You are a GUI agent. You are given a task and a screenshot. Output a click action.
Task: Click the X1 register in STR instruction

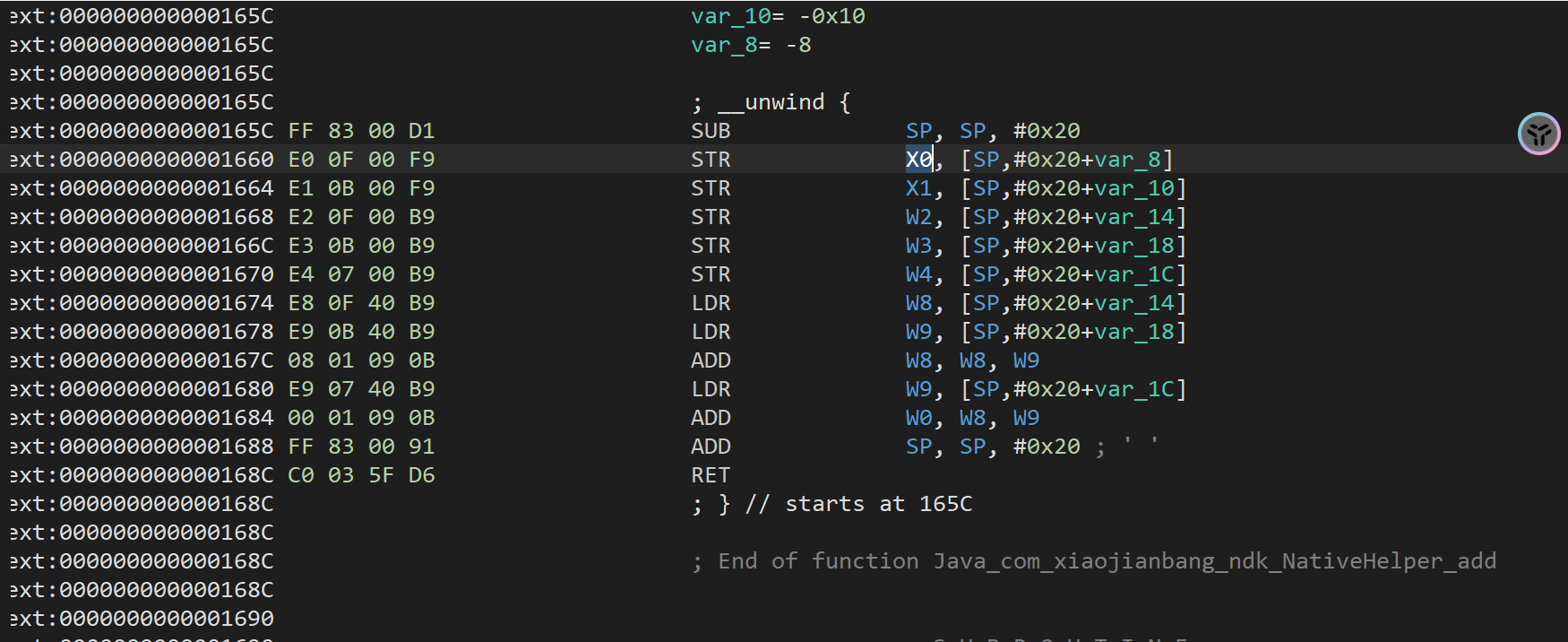click(x=918, y=188)
